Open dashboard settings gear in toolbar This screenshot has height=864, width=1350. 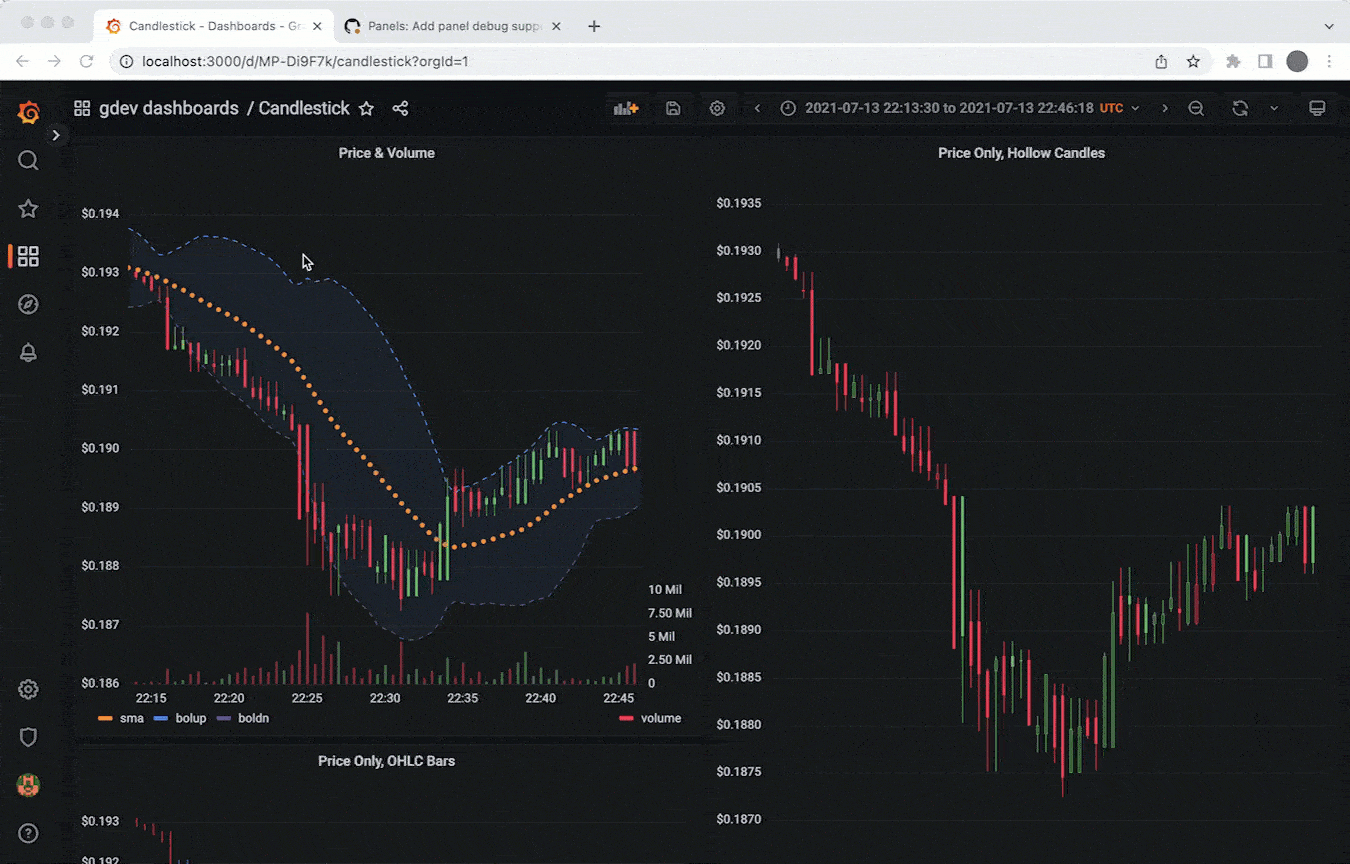coord(717,108)
